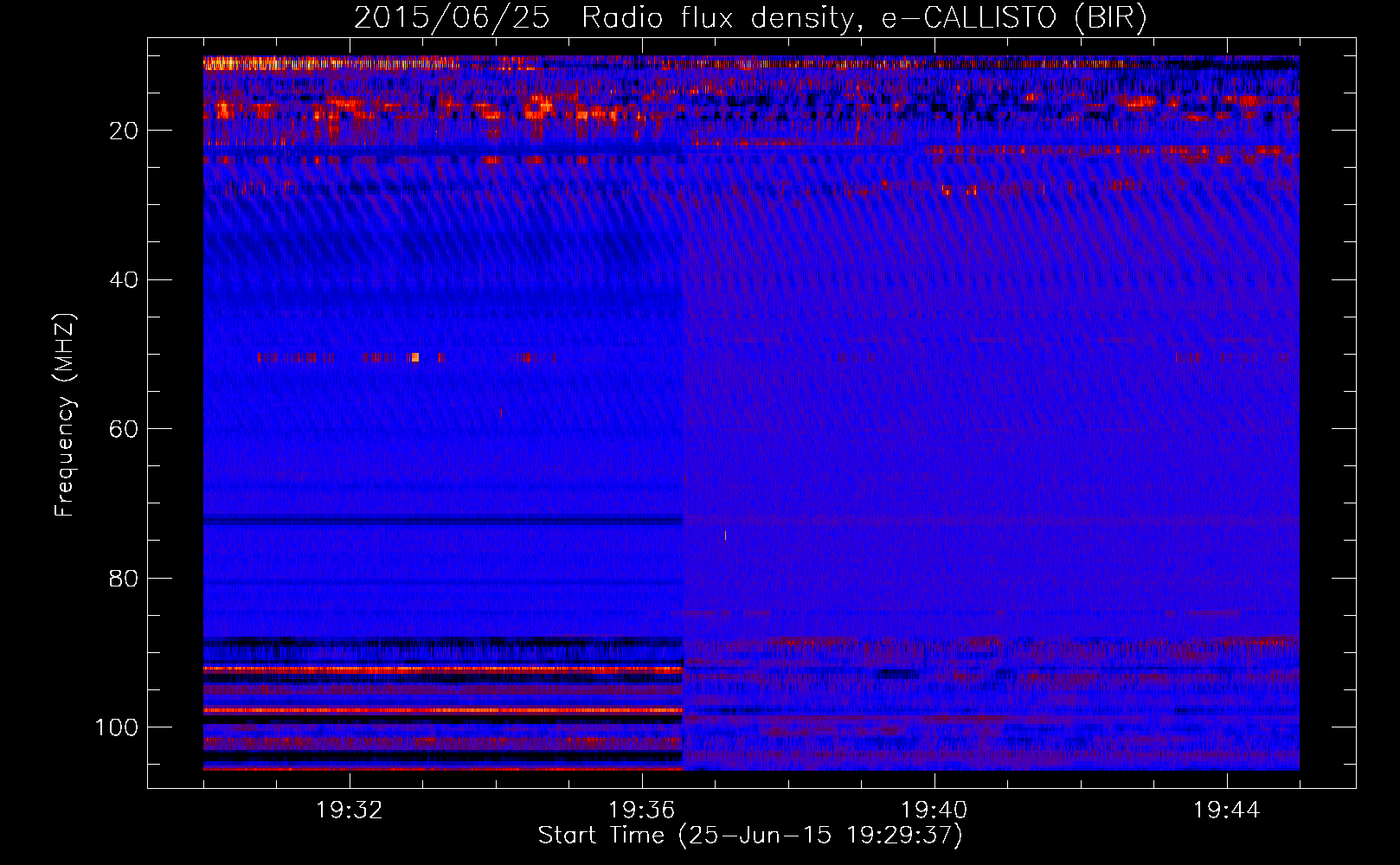Click the frequency tick label 80
This screenshot has width=1400, height=865.
pos(125,578)
